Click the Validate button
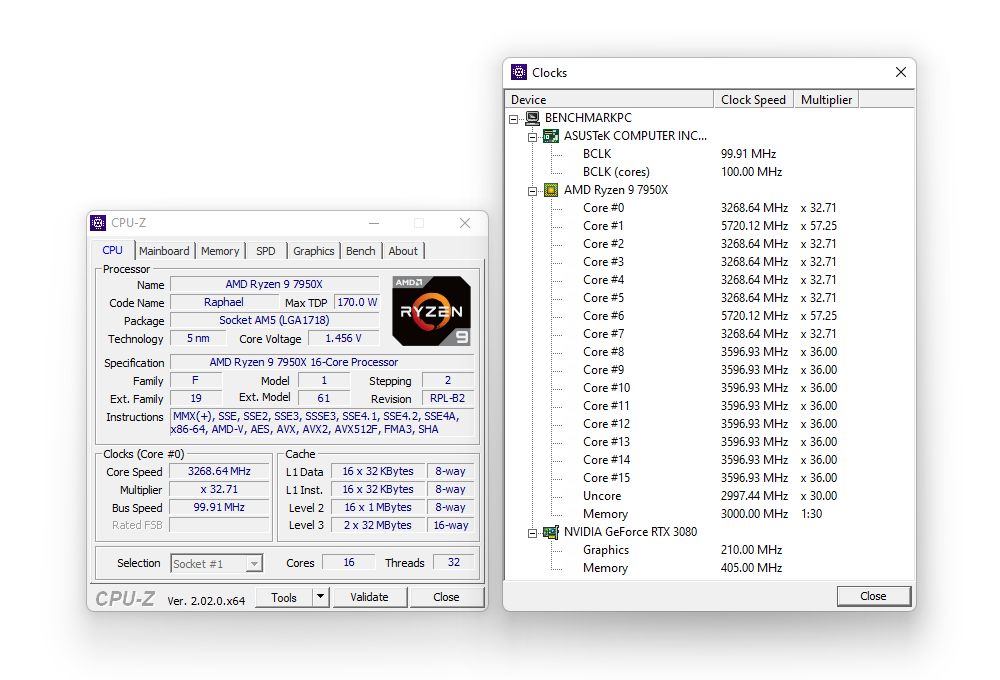The image size is (1000, 680). (x=369, y=597)
